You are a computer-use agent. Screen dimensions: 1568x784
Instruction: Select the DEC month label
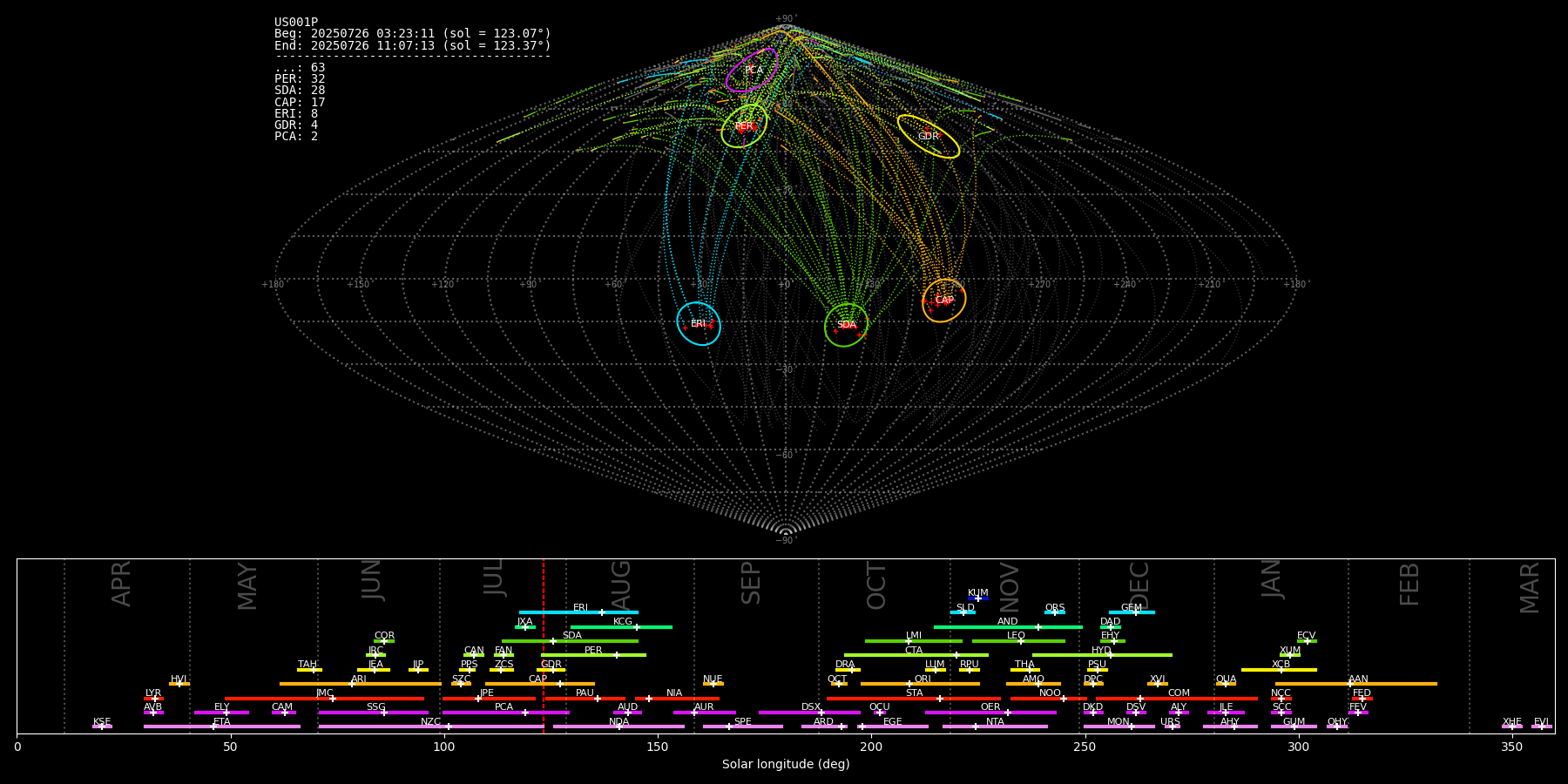coord(1139,585)
